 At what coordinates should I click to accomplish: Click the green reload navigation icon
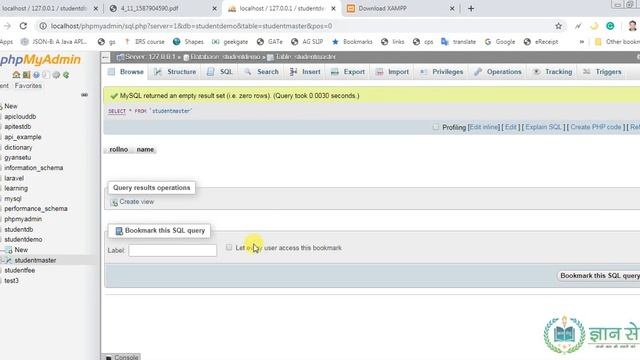[x=66, y=75]
